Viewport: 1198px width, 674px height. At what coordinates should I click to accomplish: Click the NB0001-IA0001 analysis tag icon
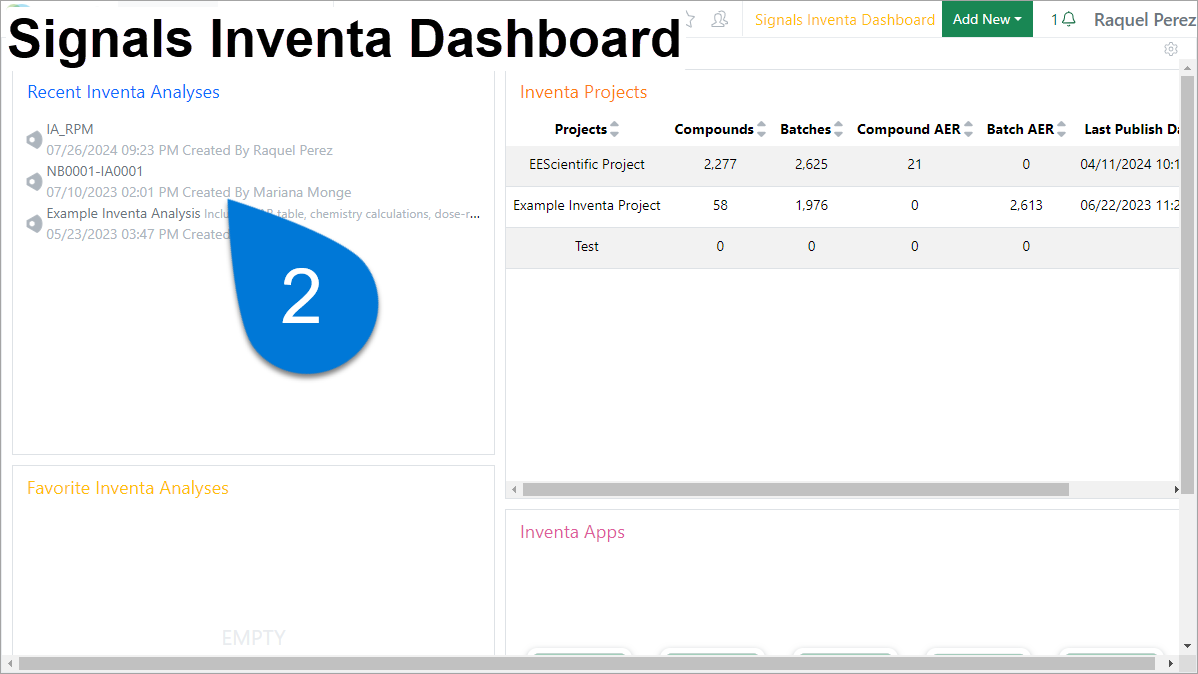[33, 181]
